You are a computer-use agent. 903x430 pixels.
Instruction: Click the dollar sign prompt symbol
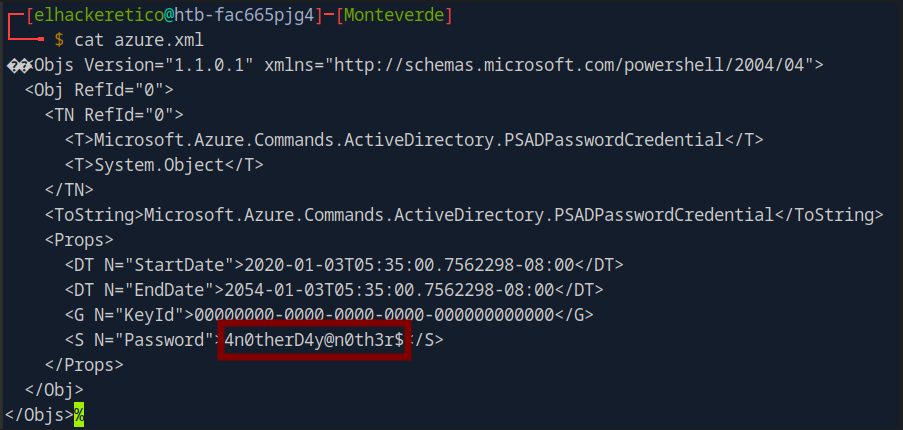click(59, 39)
